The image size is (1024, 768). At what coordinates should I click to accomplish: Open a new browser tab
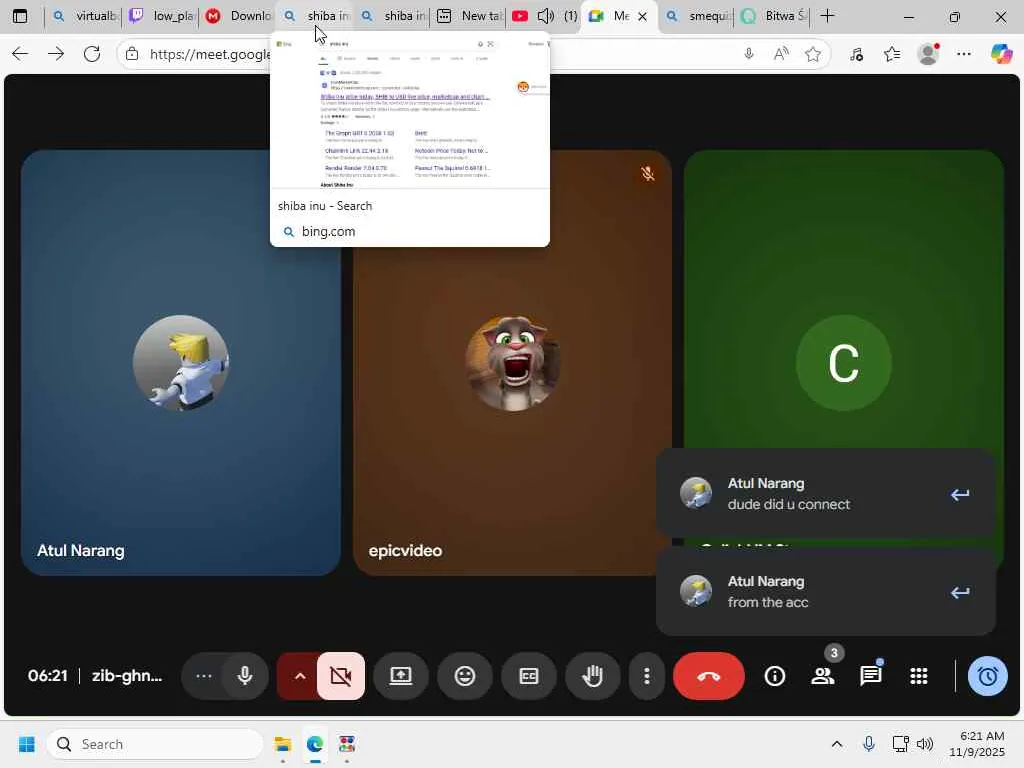click(x=827, y=16)
